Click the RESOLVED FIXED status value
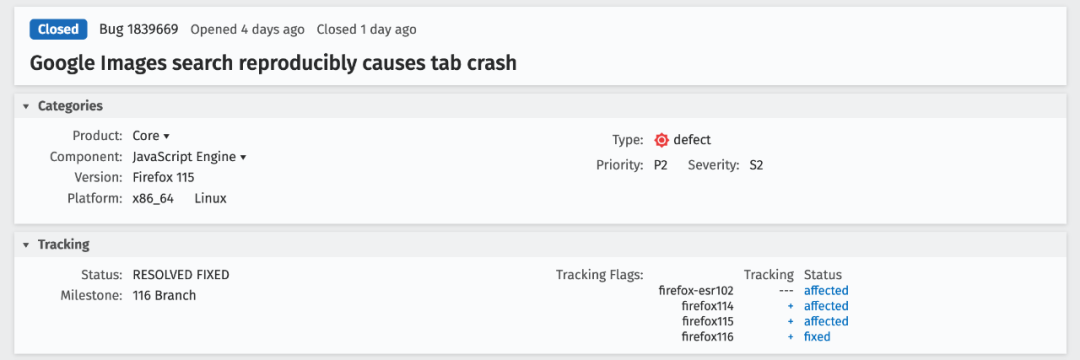 (x=180, y=275)
